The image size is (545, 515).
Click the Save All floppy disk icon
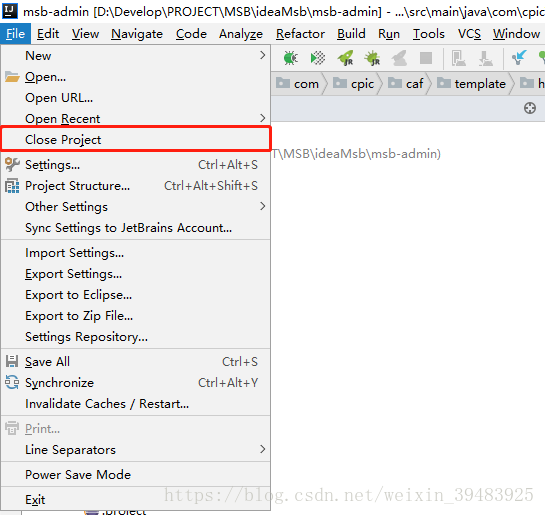(12, 361)
